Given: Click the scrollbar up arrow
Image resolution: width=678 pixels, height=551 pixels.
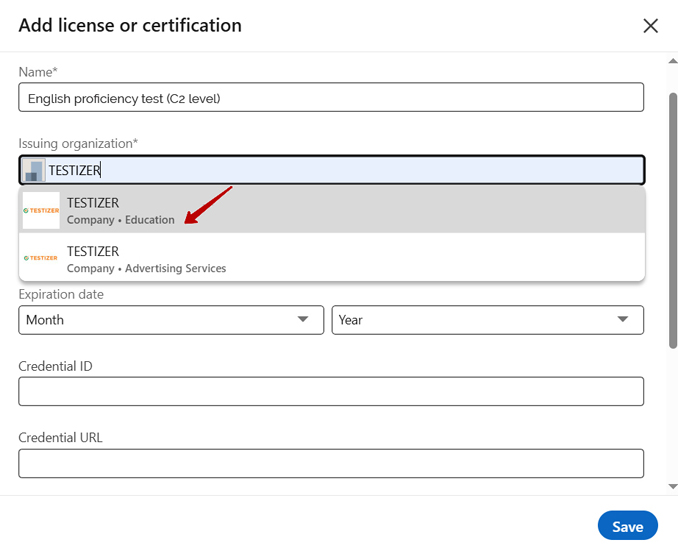Looking at the screenshot, I should tap(672, 61).
